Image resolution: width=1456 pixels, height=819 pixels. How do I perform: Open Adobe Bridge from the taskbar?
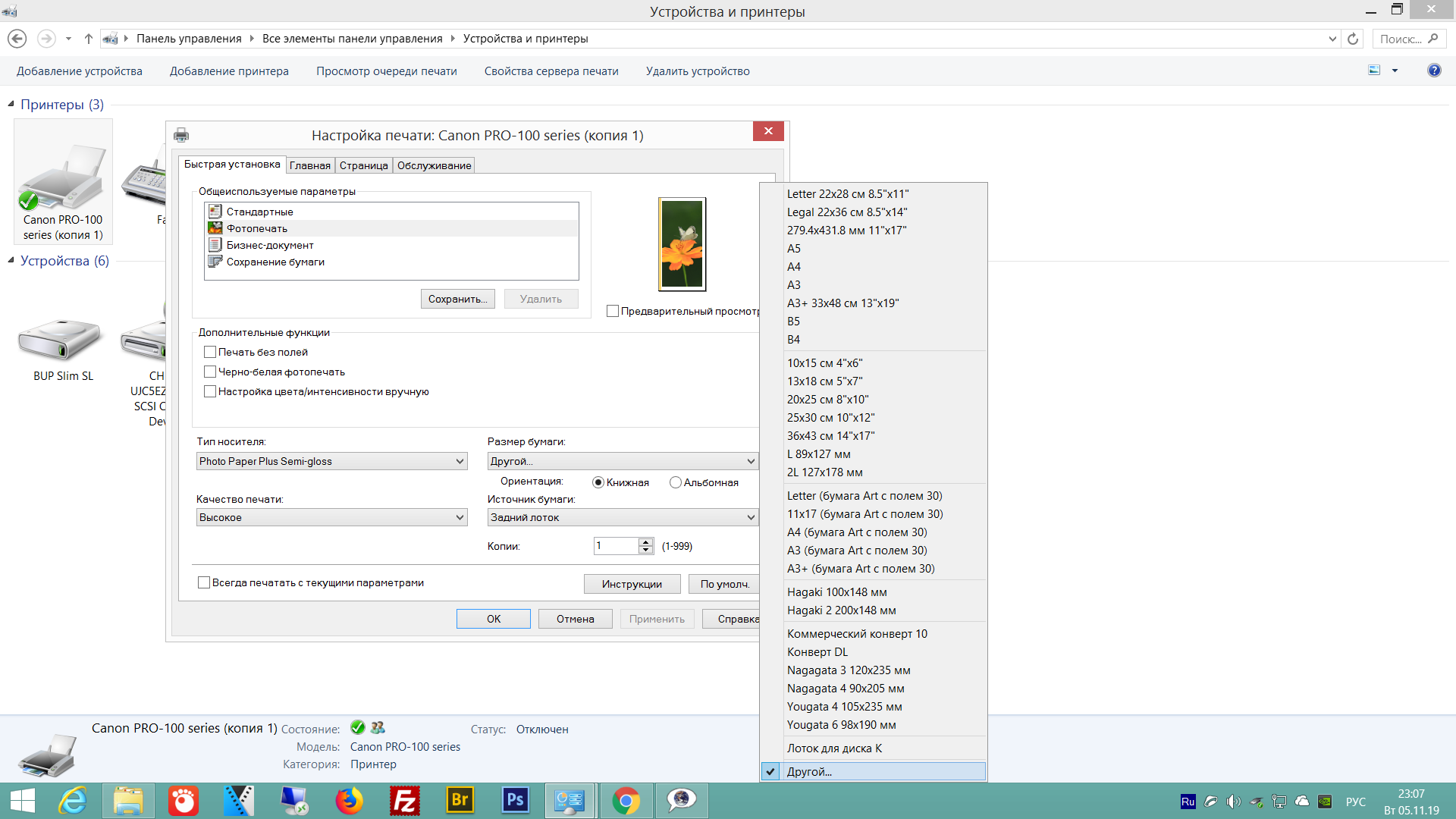pyautogui.click(x=460, y=801)
